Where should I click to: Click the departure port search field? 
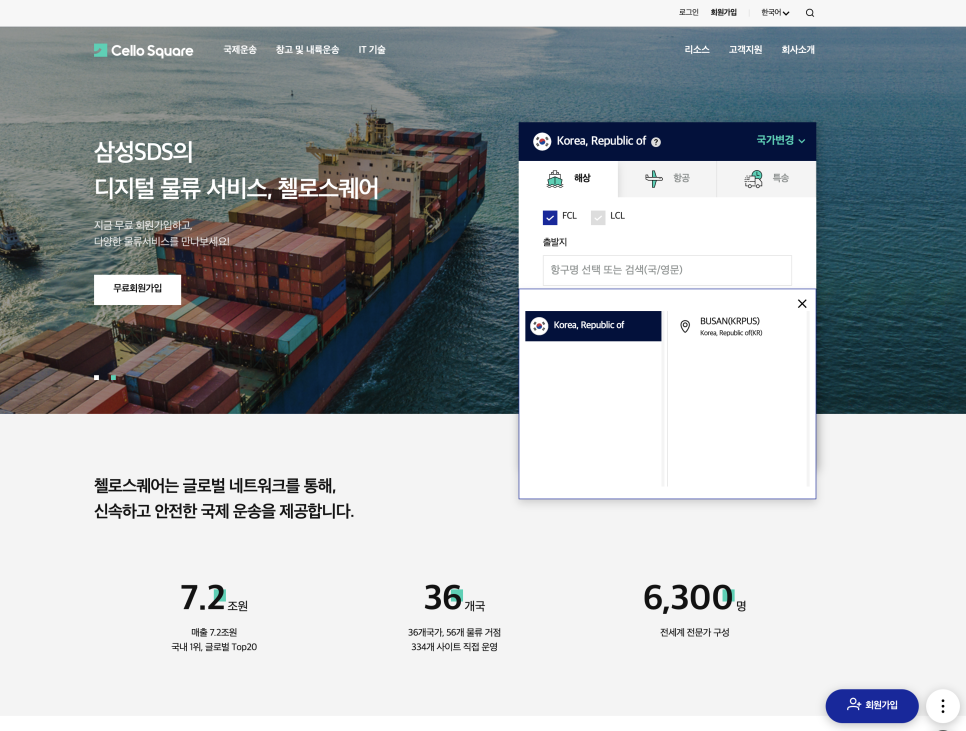click(x=667, y=270)
